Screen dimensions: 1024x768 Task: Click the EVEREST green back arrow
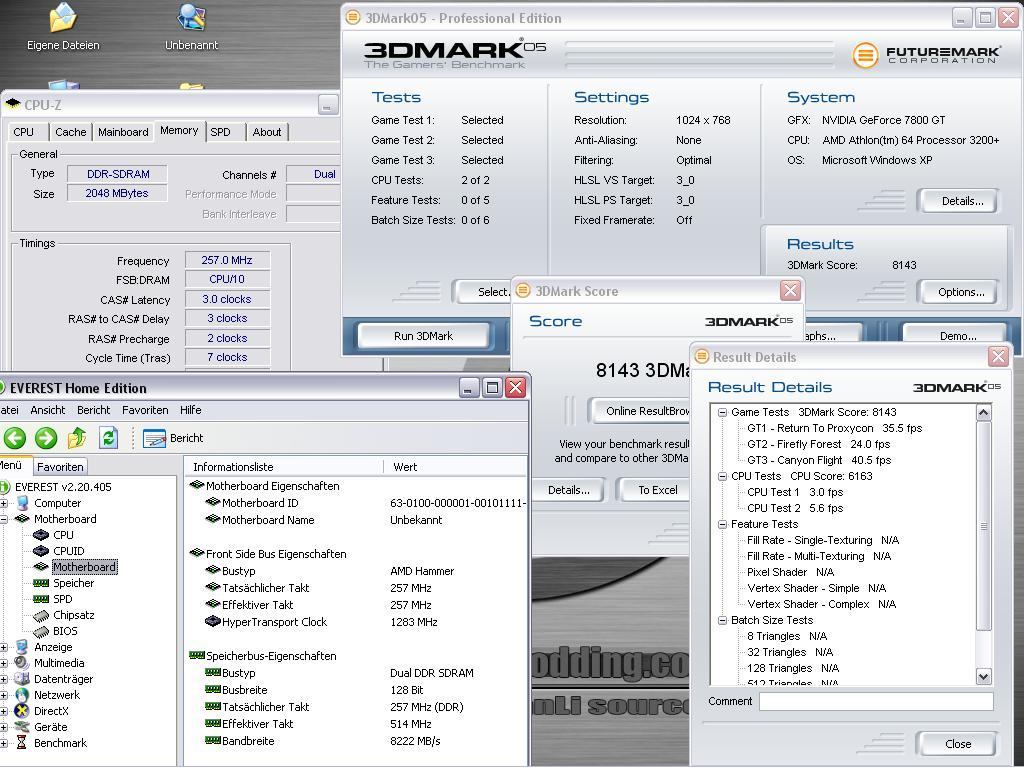point(15,438)
